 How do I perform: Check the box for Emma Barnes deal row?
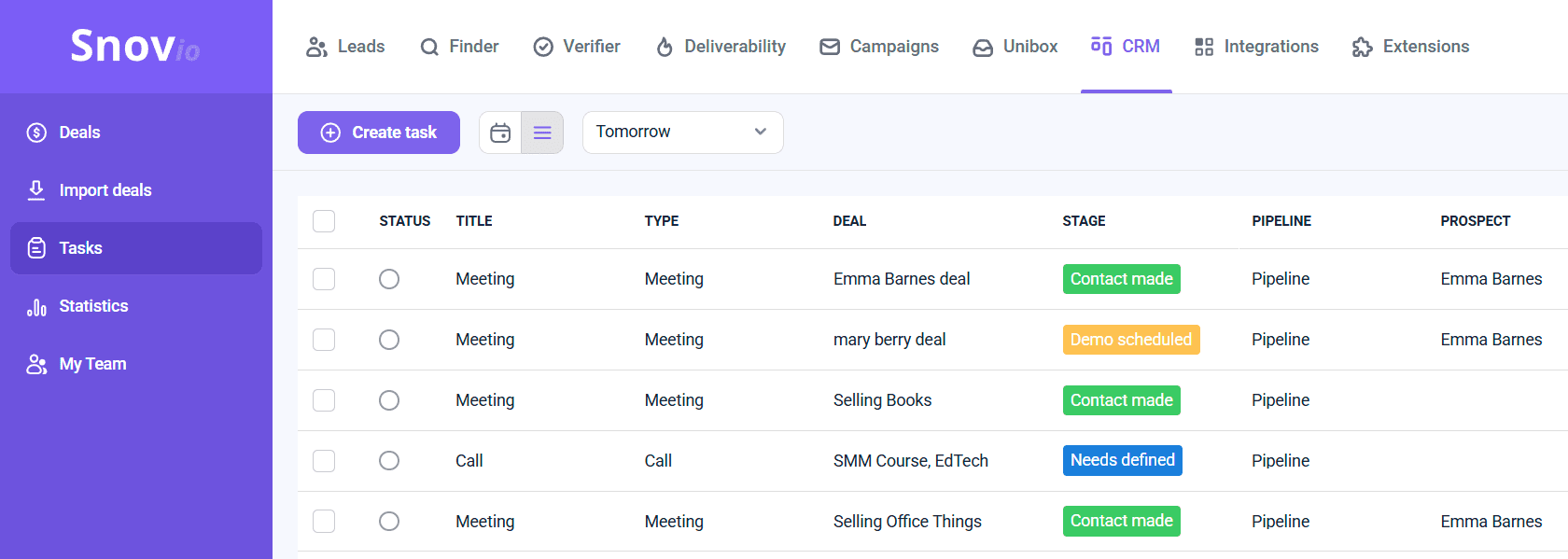coord(324,279)
